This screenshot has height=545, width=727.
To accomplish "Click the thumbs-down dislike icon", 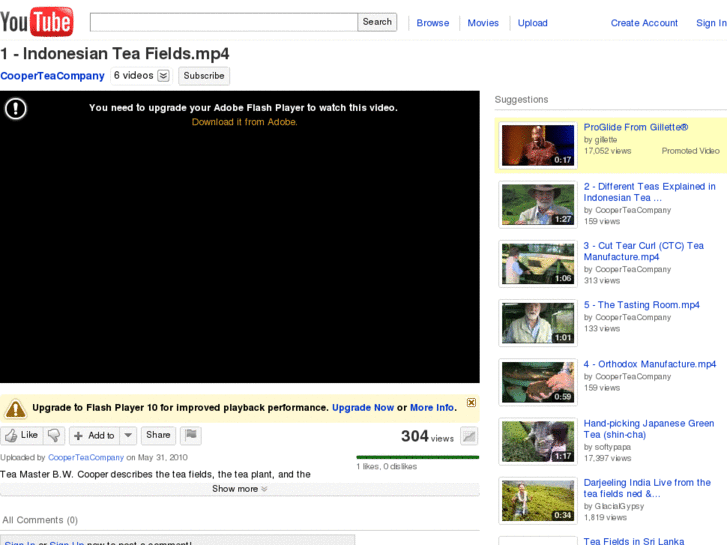I will pos(54,435).
